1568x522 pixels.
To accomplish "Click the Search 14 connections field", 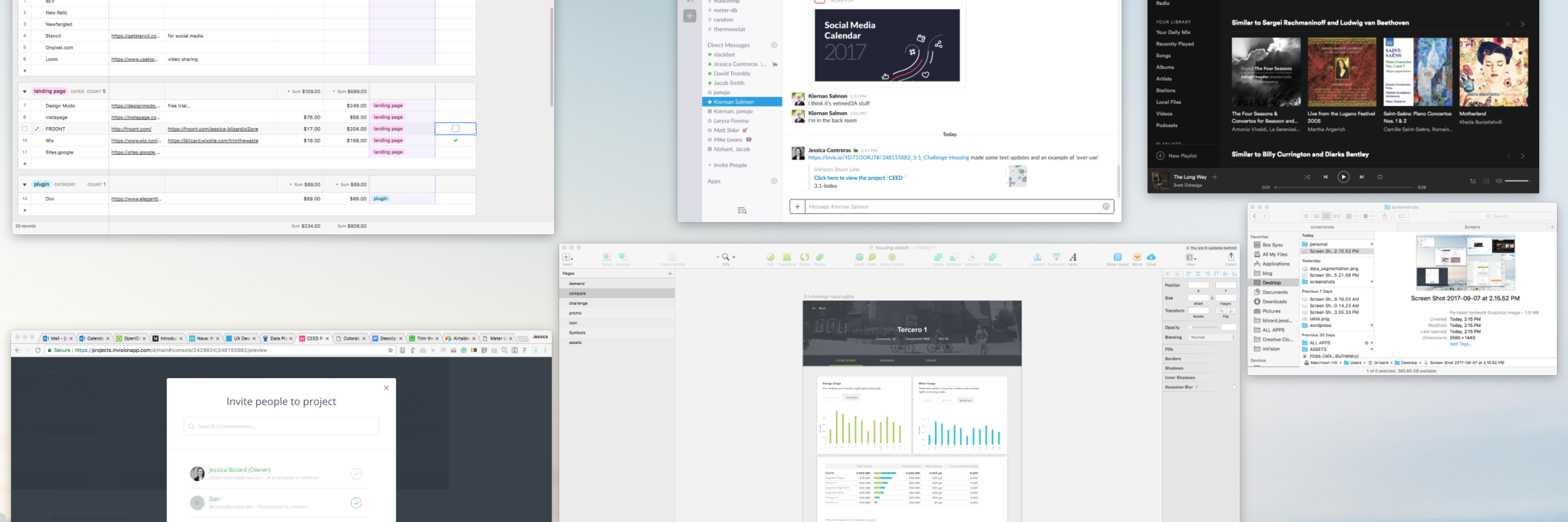I will (281, 427).
